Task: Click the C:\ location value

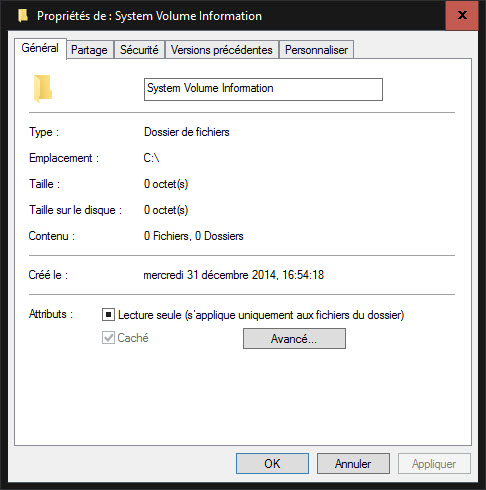Action: point(151,158)
